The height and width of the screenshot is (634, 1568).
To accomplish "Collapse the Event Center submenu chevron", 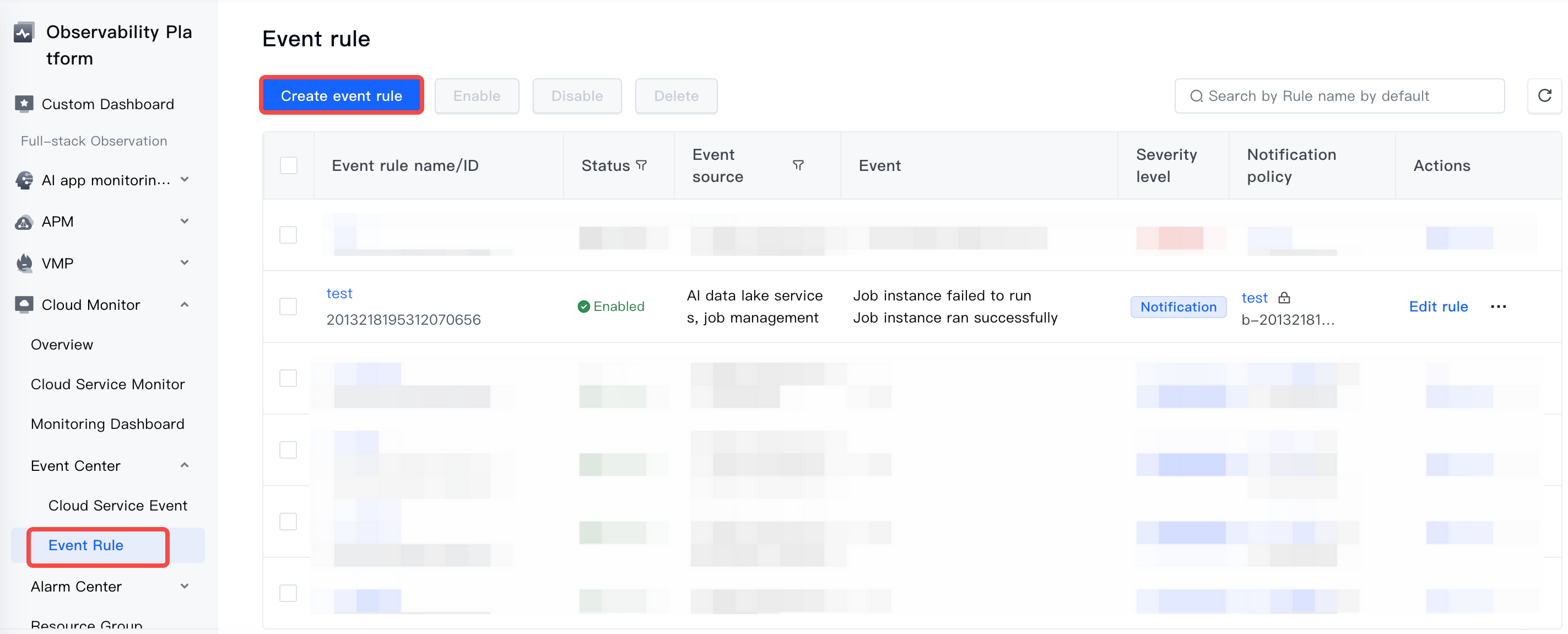I will pos(185,465).
